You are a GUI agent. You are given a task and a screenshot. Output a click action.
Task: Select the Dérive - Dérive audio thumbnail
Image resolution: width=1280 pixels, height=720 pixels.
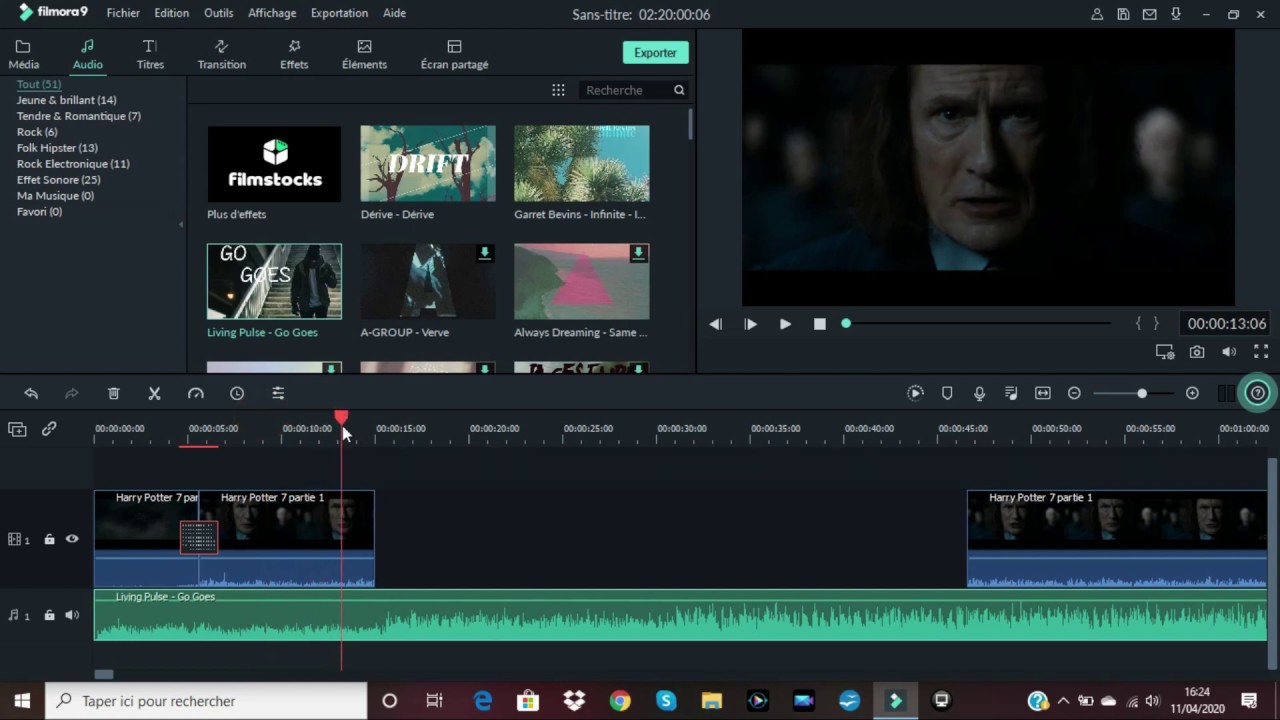(x=428, y=163)
